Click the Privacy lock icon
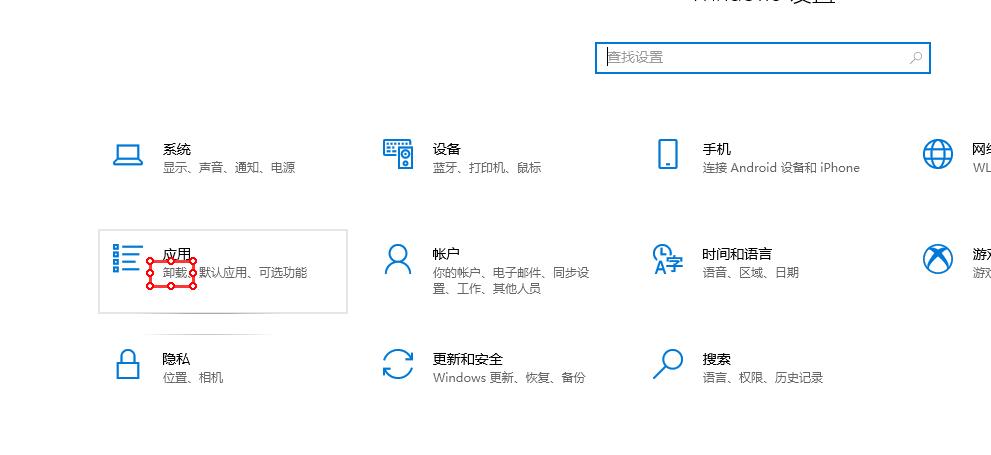The image size is (991, 455). (128, 365)
